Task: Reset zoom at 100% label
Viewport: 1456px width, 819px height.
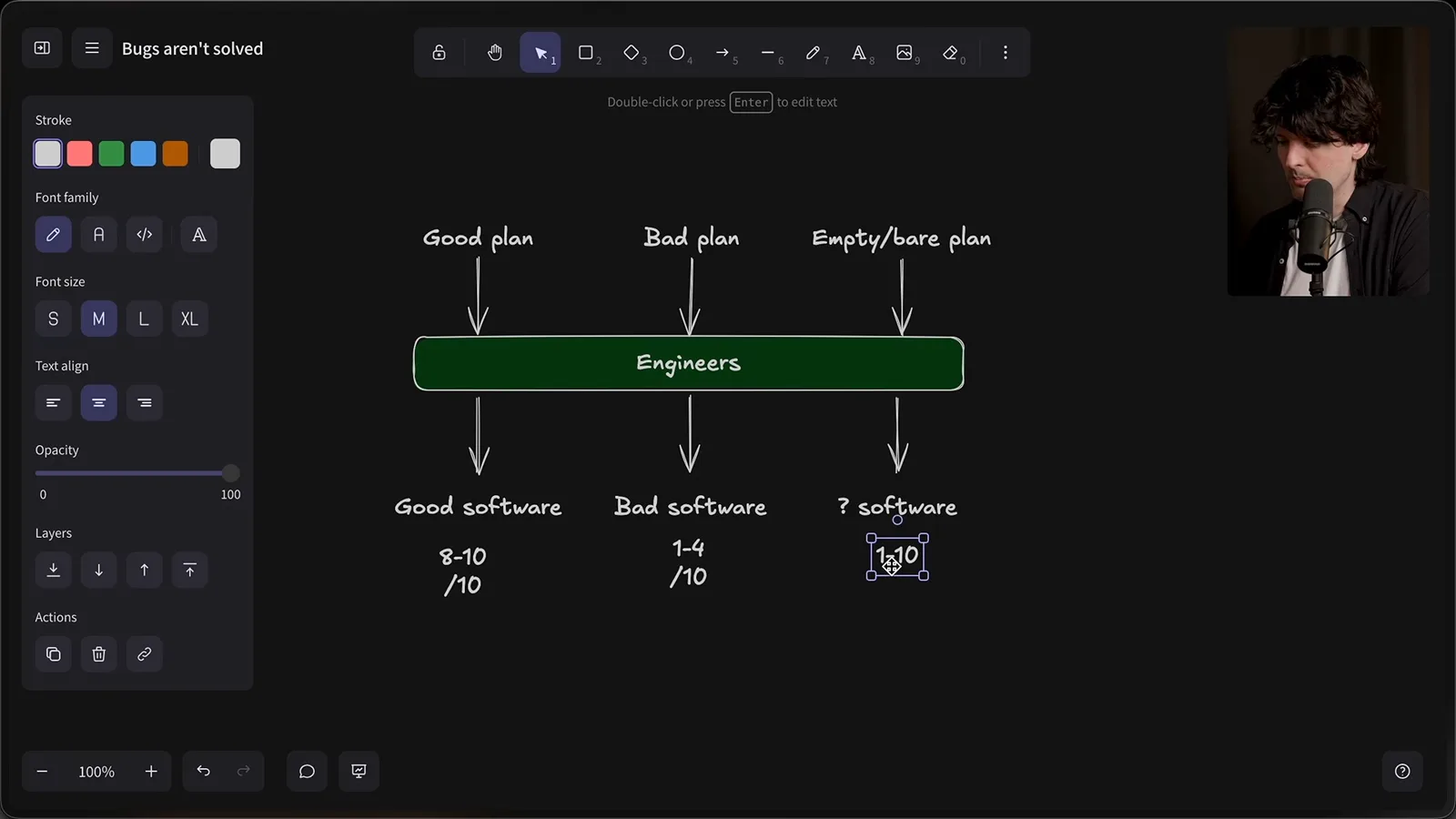Action: (96, 772)
